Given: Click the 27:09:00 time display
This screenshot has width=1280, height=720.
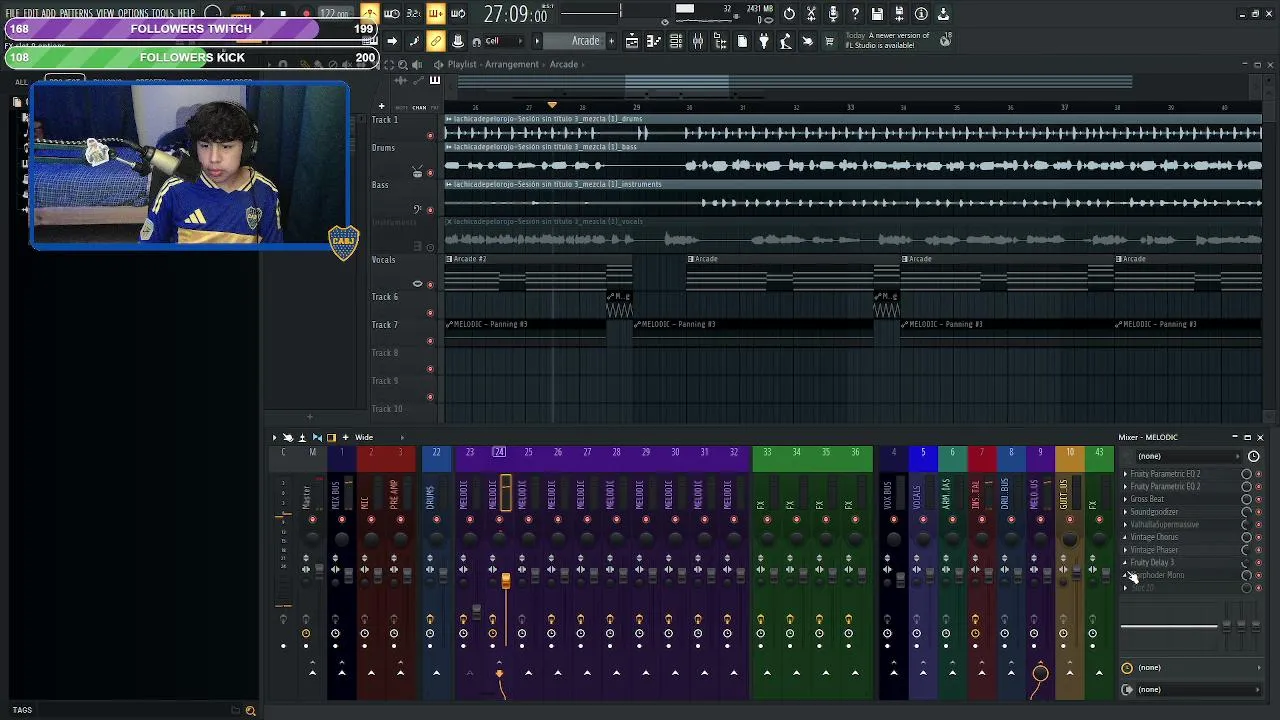Looking at the screenshot, I should (515, 14).
